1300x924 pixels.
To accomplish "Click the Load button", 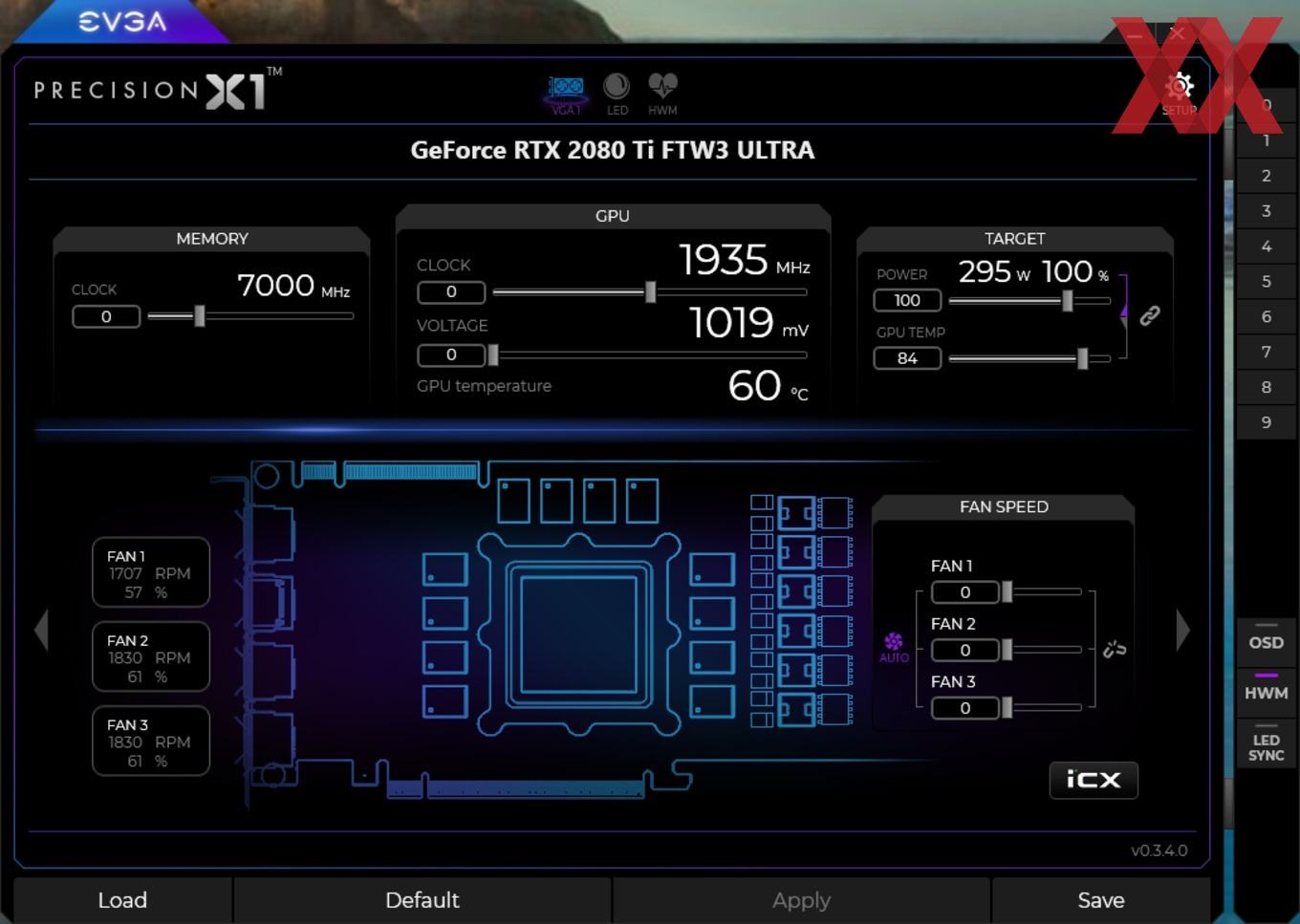I will point(122,900).
